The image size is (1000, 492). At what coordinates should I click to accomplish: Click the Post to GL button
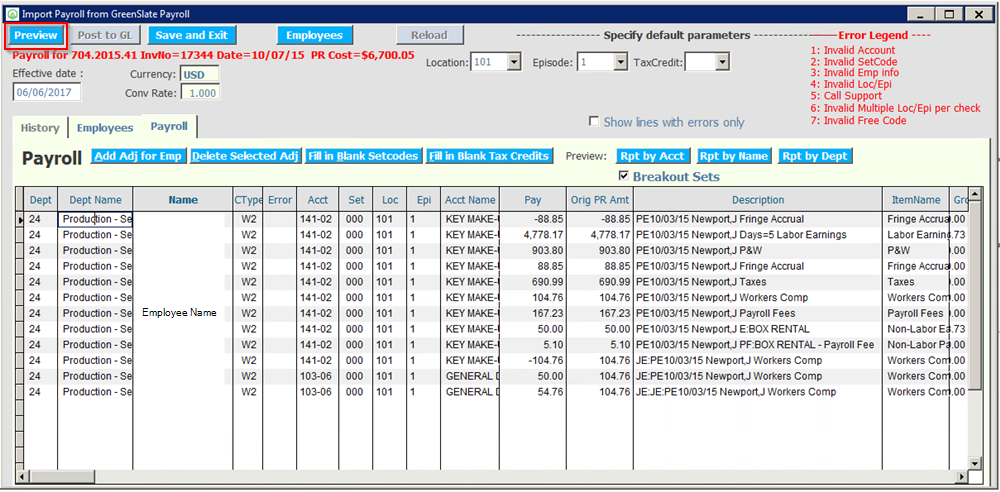tap(105, 35)
